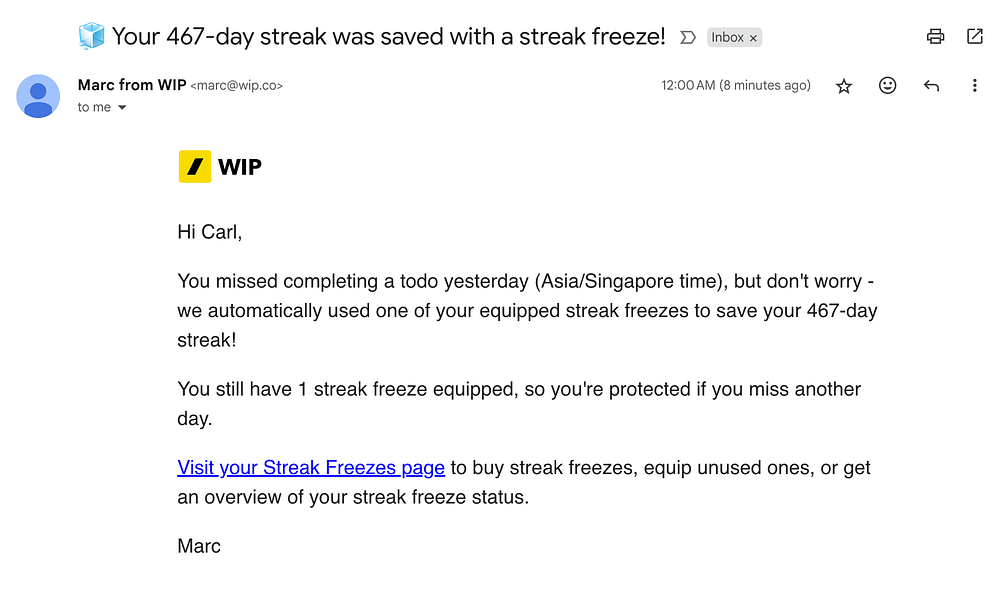Print this email with the printer icon
This screenshot has width=1000, height=609.
(935, 37)
